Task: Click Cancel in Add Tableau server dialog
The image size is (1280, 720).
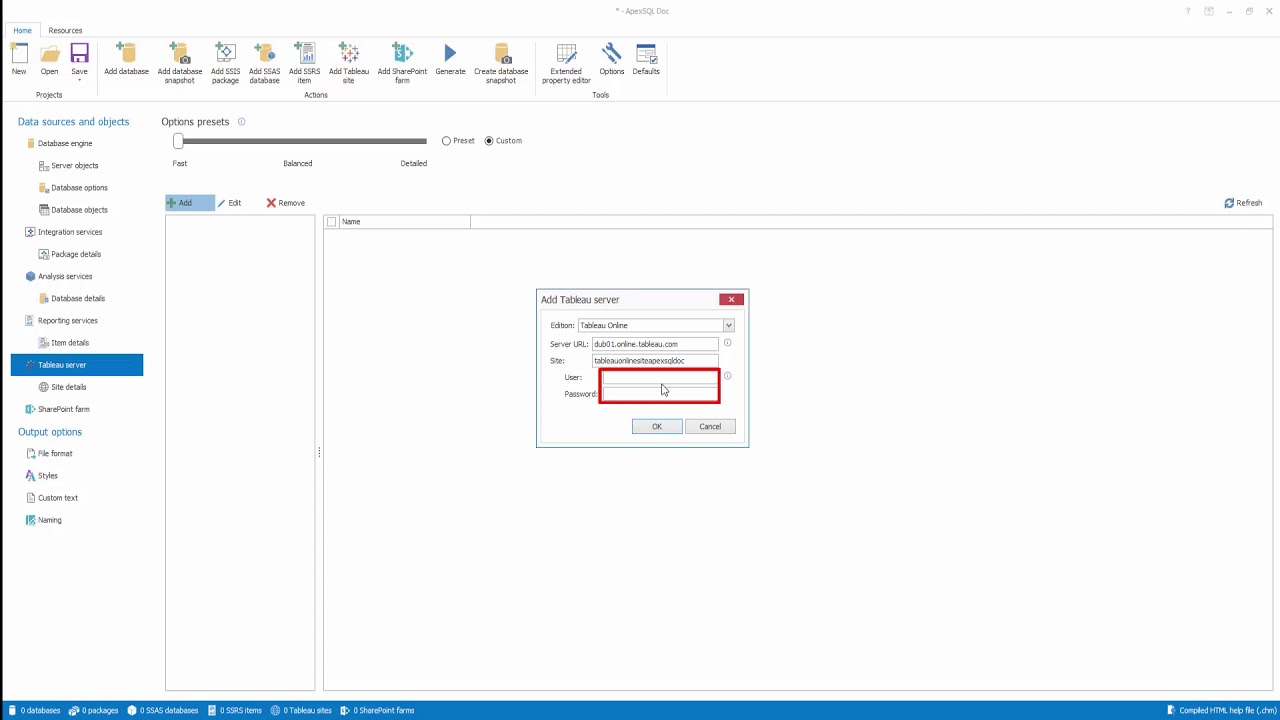Action: click(x=710, y=427)
